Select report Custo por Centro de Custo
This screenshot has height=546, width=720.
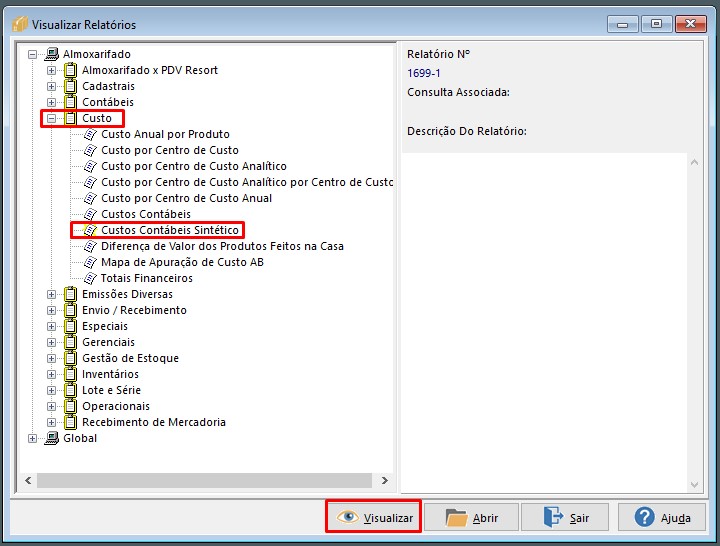(170, 150)
